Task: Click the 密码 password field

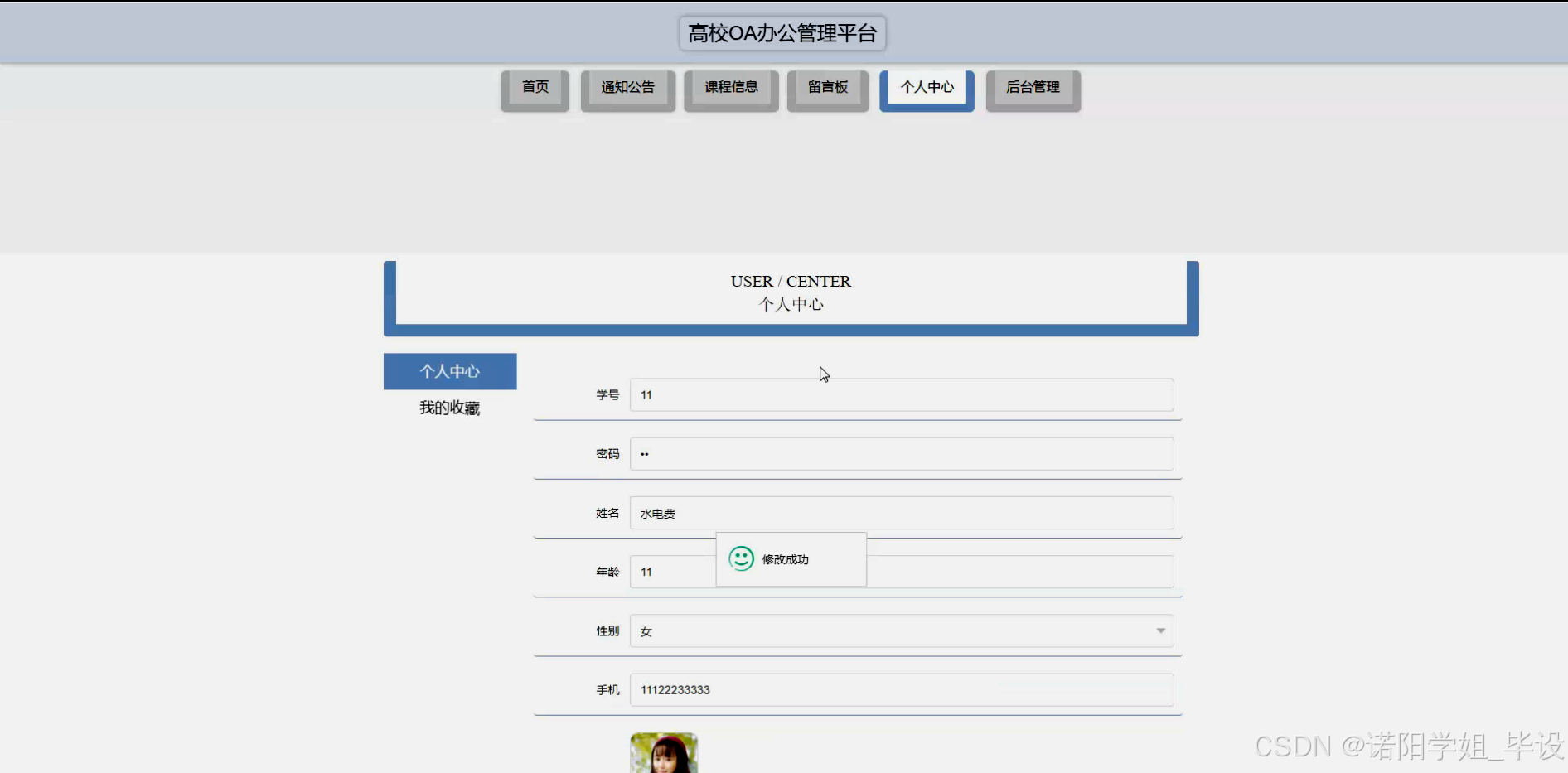Action: pos(902,453)
